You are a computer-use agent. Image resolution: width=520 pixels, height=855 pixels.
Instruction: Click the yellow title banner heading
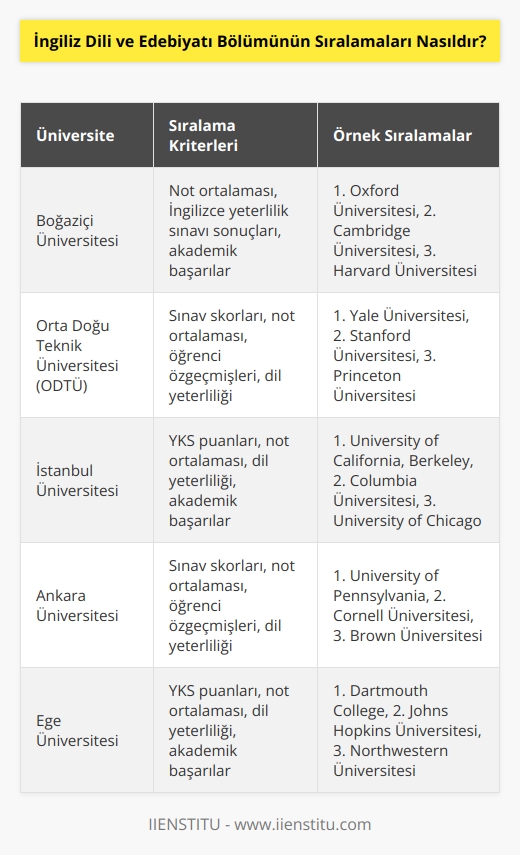260,41
